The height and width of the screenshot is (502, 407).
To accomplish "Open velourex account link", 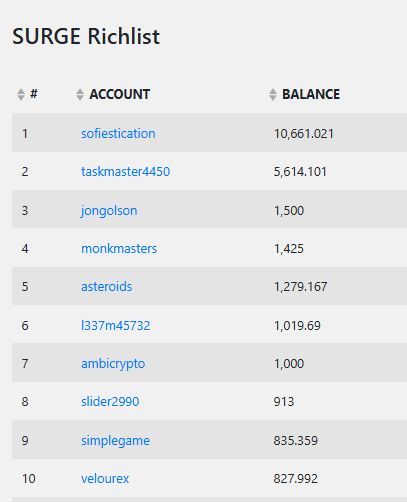I will [x=105, y=479].
